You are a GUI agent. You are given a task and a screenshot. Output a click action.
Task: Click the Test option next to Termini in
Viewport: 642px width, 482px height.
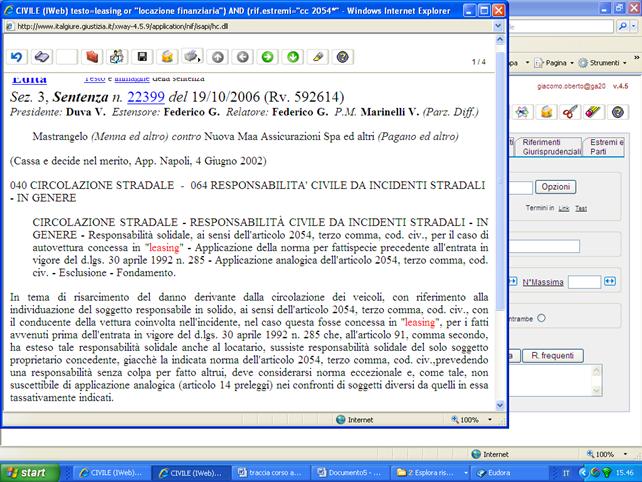(581, 208)
